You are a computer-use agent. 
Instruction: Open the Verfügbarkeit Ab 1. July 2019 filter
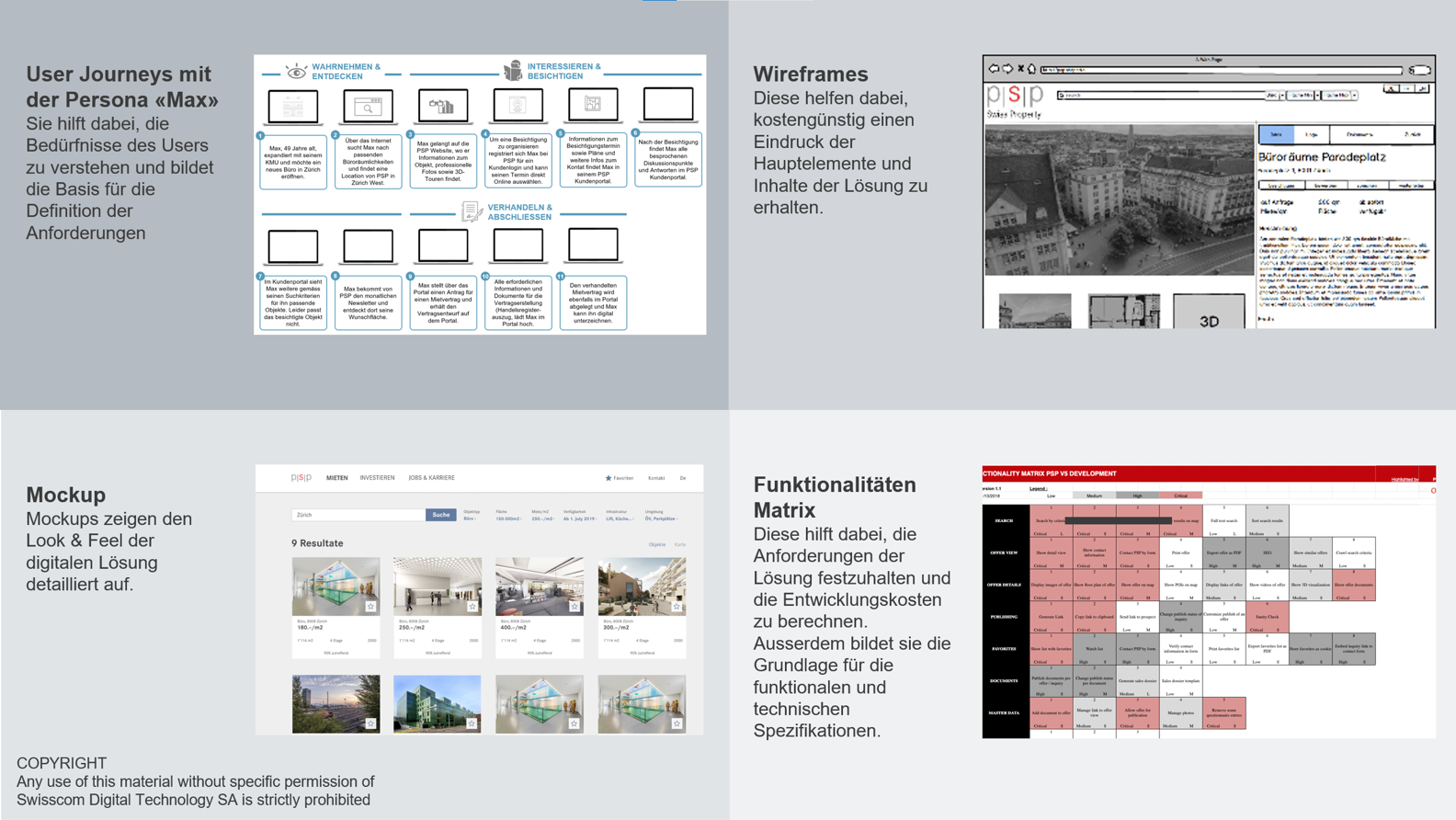click(580, 516)
